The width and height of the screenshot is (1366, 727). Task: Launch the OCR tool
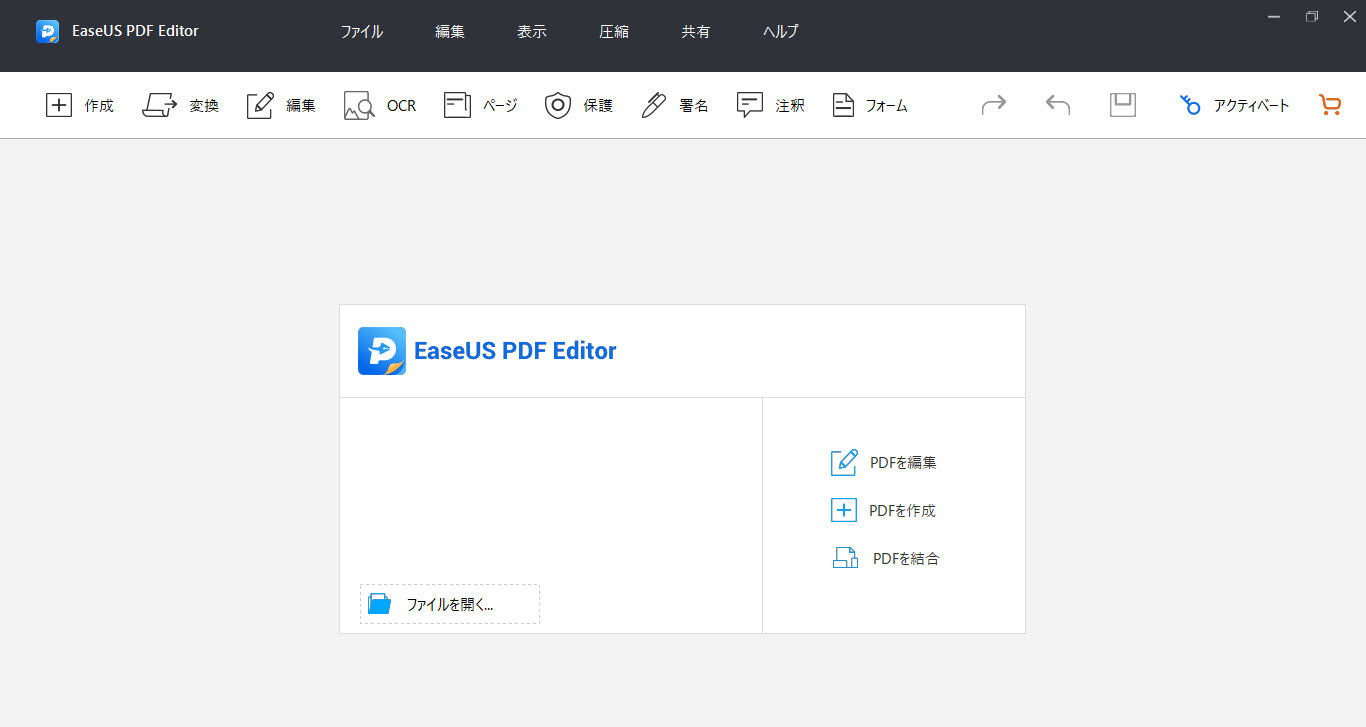tap(380, 105)
